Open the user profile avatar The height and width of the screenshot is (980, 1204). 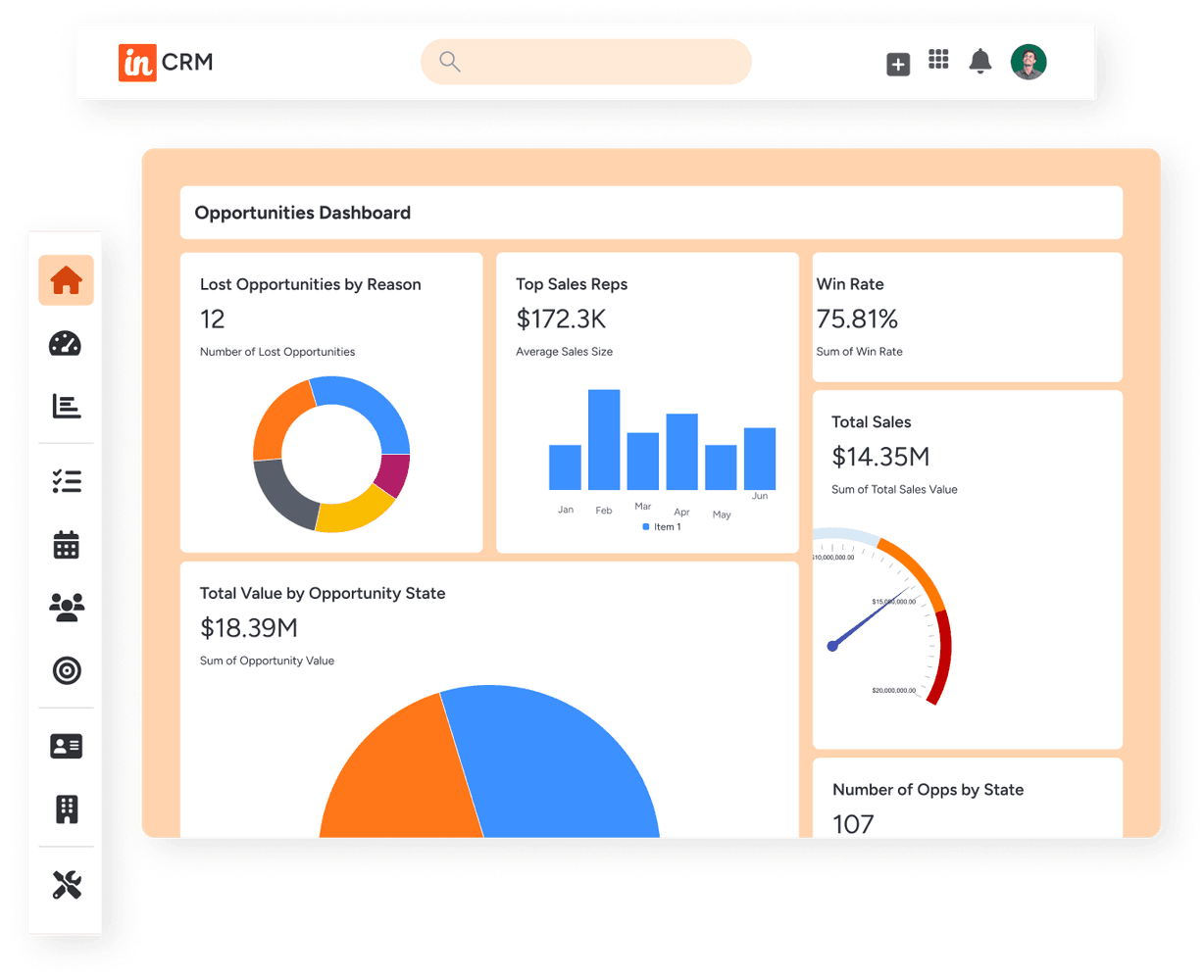click(1028, 62)
